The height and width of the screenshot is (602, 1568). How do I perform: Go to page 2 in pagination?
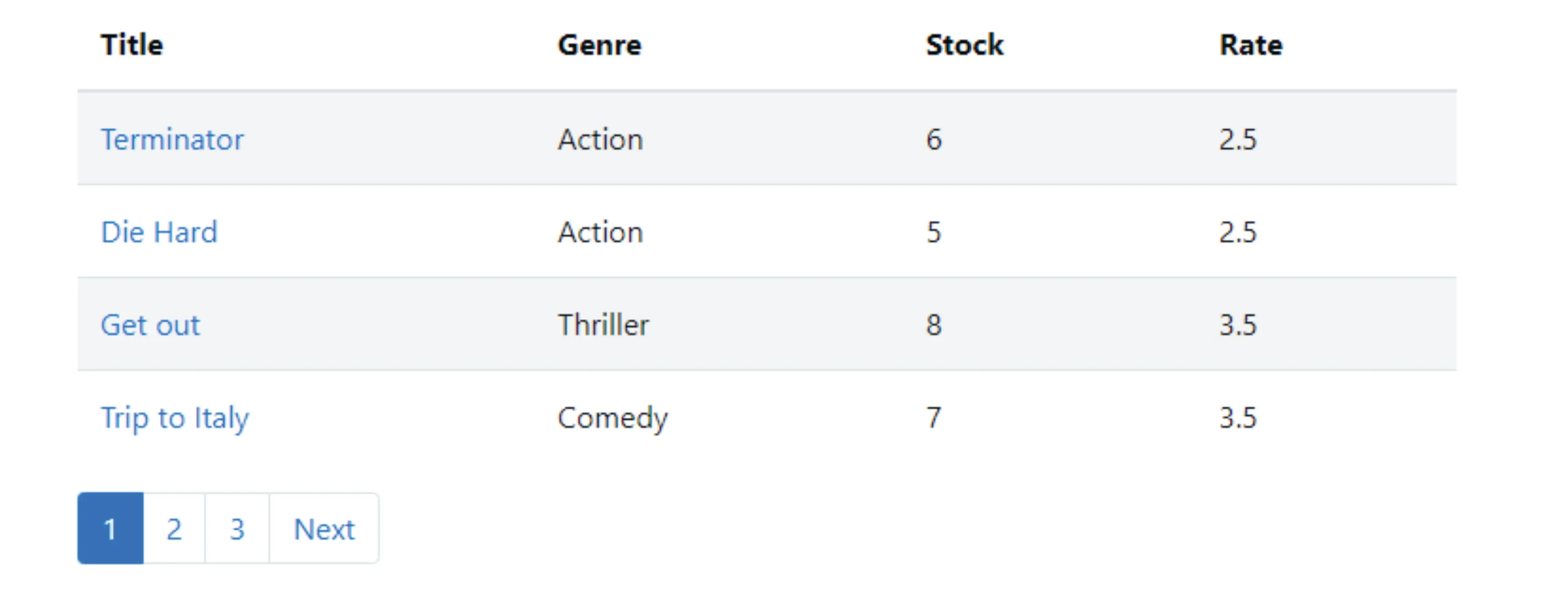[x=174, y=528]
